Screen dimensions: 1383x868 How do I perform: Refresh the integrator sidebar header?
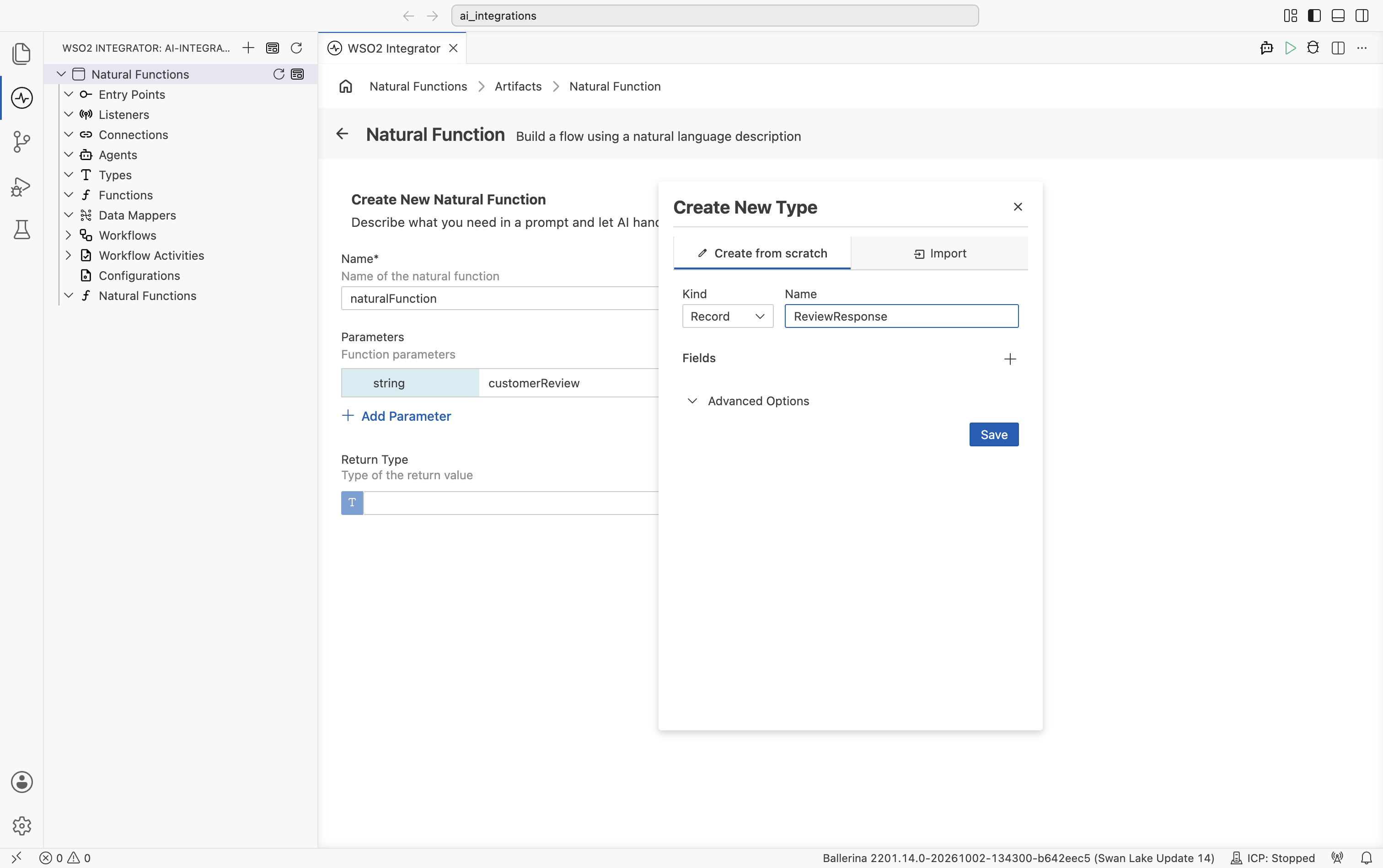296,48
